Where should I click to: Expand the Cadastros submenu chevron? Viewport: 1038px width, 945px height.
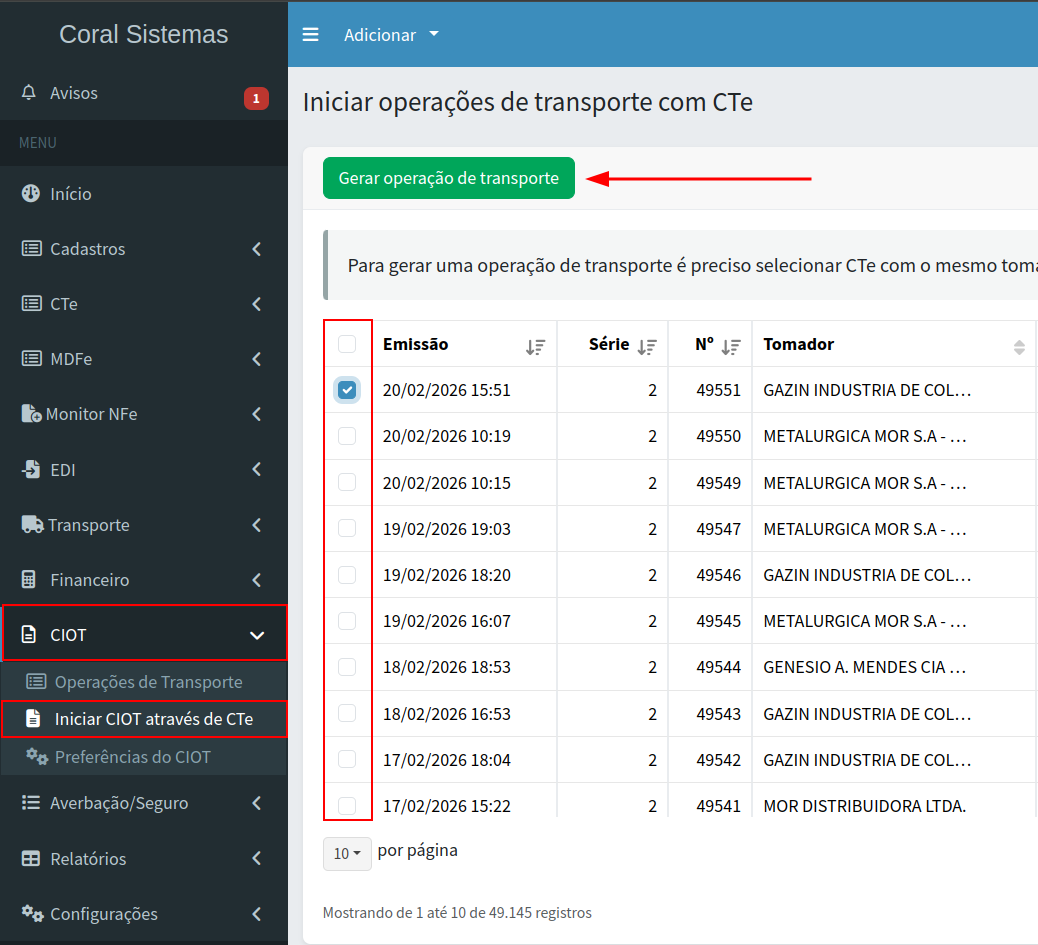257,249
